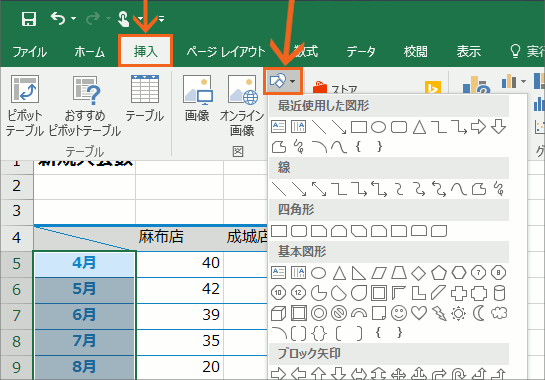Select the scribble shape in 線 section
The image size is (545, 380).
tap(499, 189)
